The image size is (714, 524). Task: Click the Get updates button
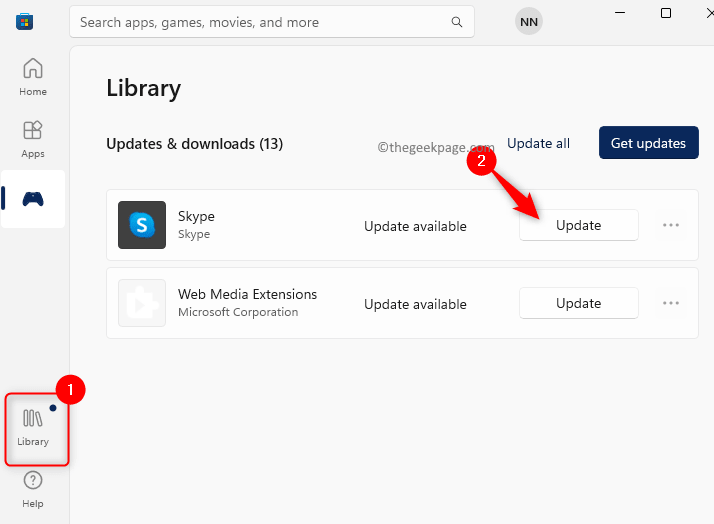[648, 142]
